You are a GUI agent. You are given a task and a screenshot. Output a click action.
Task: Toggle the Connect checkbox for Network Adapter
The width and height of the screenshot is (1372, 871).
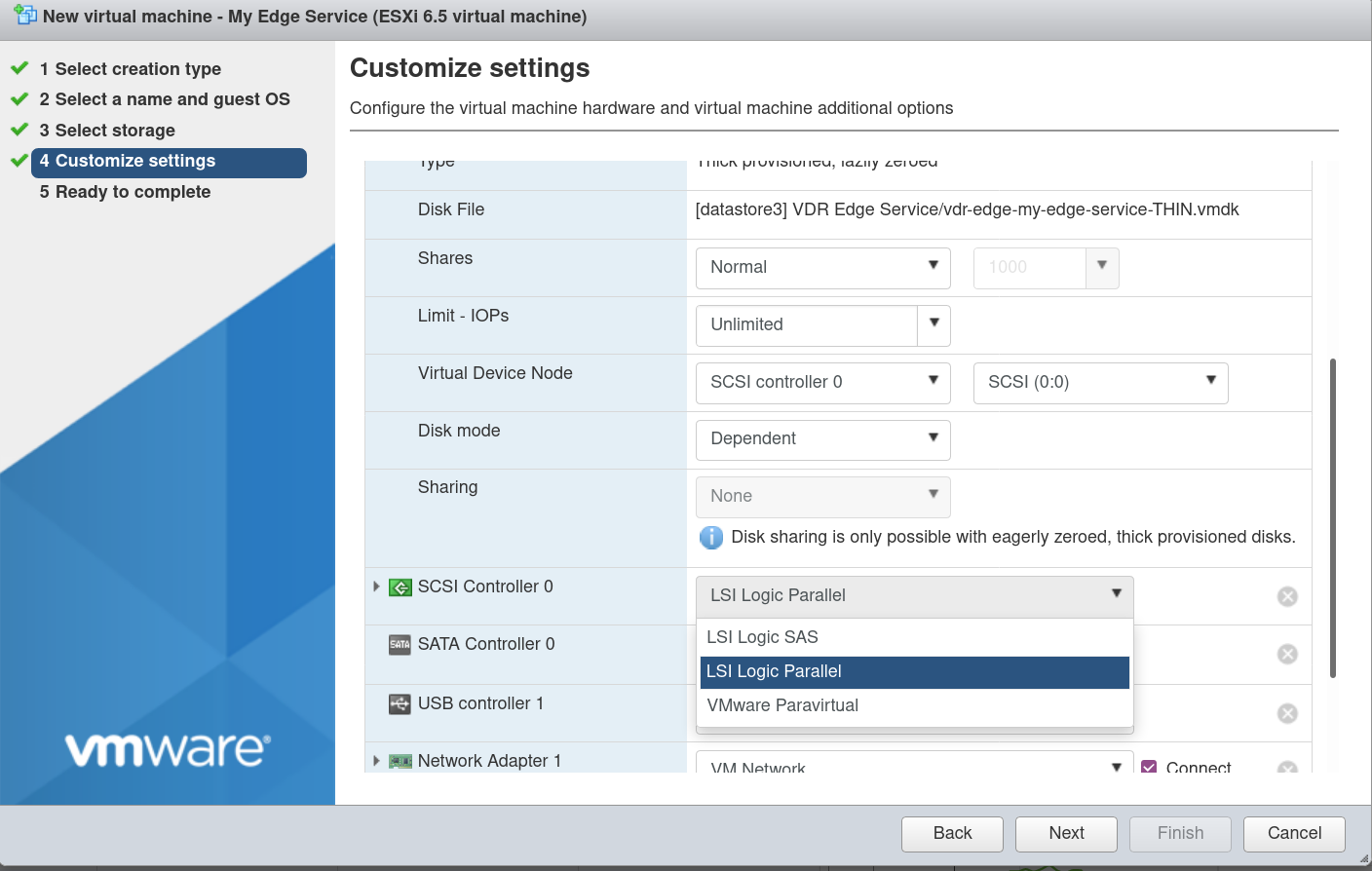(x=1149, y=768)
